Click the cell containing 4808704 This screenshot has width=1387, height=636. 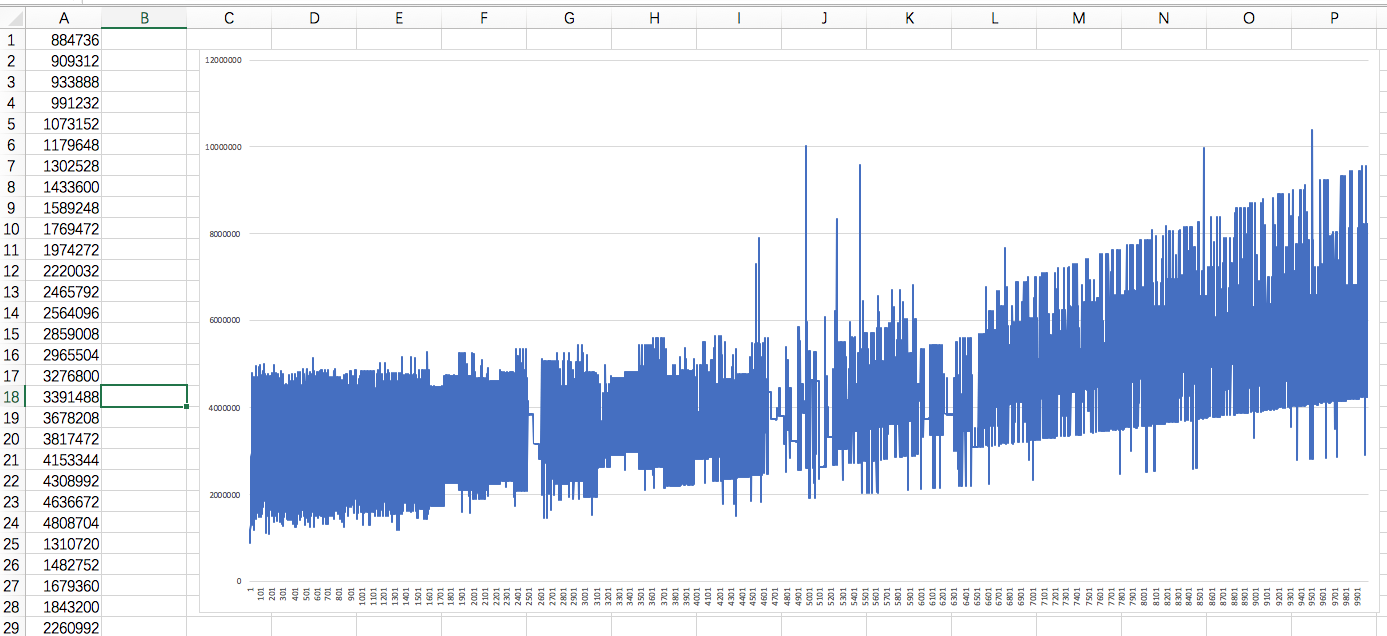click(x=65, y=523)
